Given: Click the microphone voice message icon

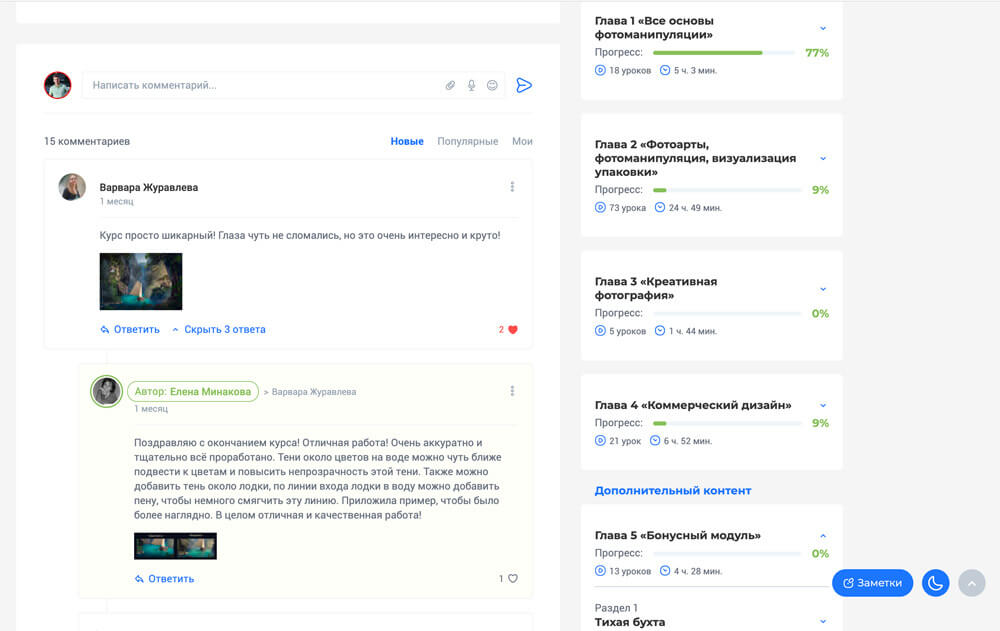Looking at the screenshot, I should pos(471,86).
